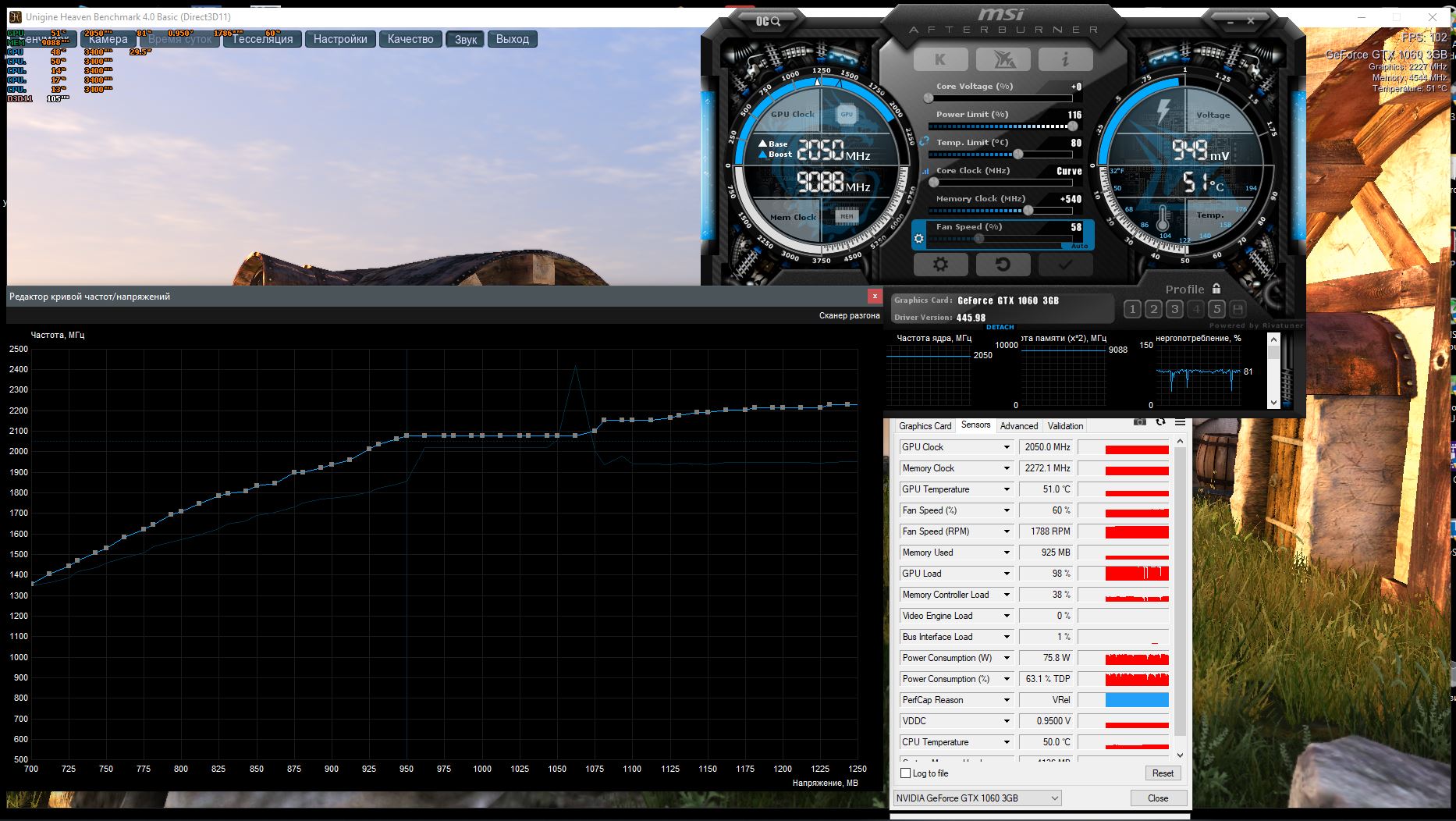
Task: Open the Камера menu in Heaven
Action: (x=108, y=39)
